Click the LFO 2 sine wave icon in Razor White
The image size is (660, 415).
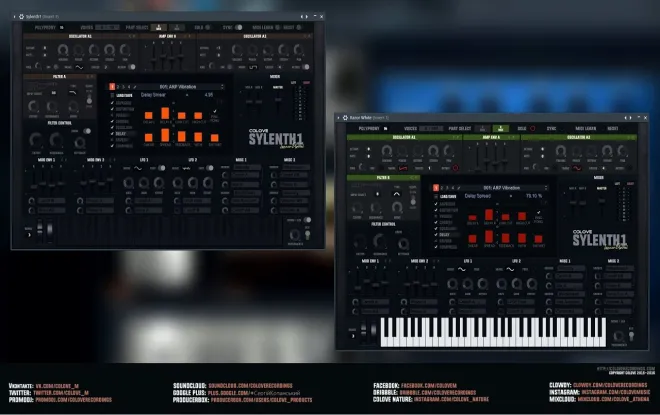[x=510, y=269]
